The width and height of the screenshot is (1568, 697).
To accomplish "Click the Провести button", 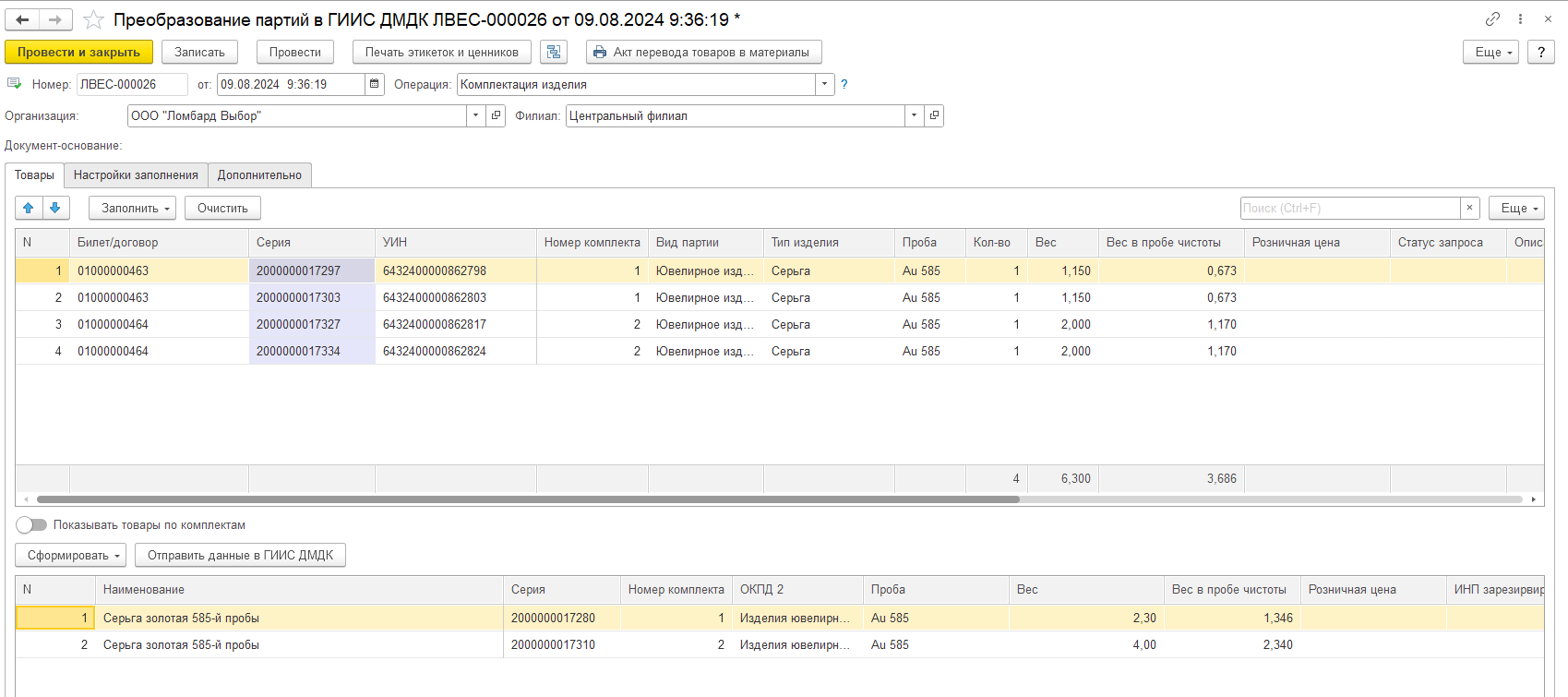I will point(295,52).
